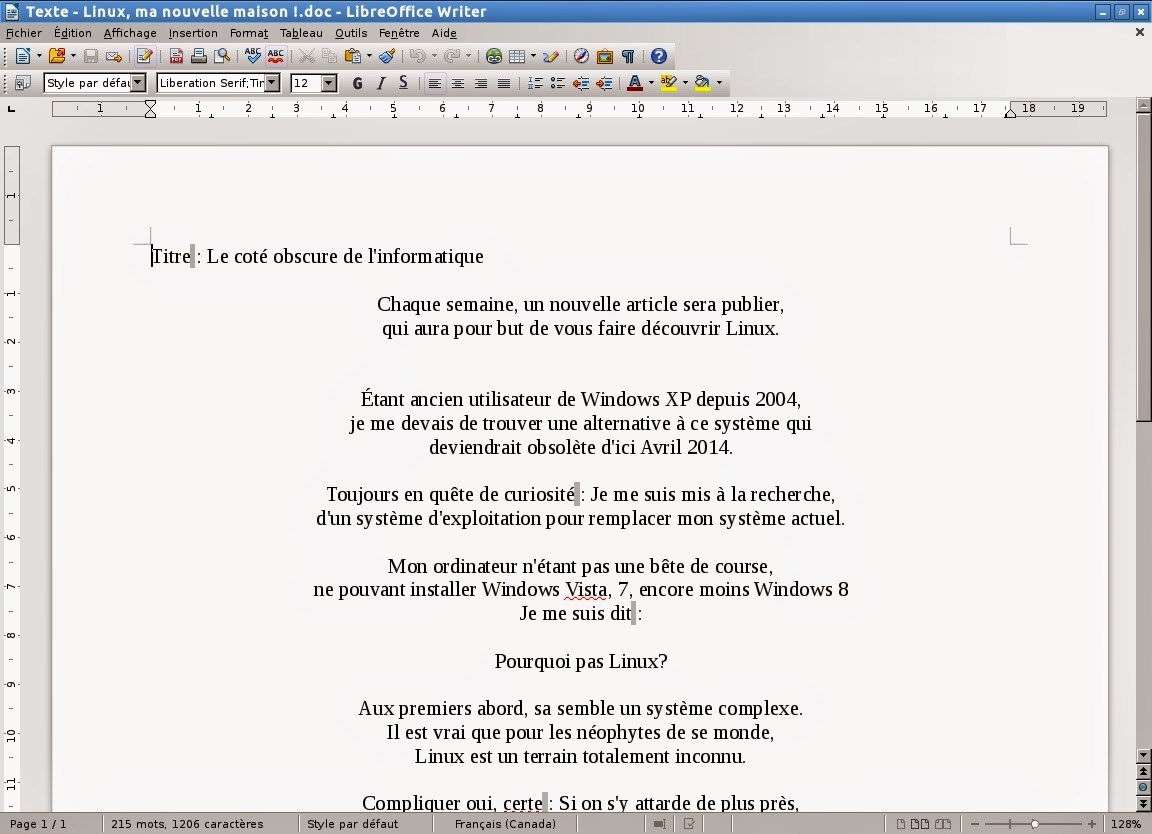Apply the paragraph background color

point(702,83)
